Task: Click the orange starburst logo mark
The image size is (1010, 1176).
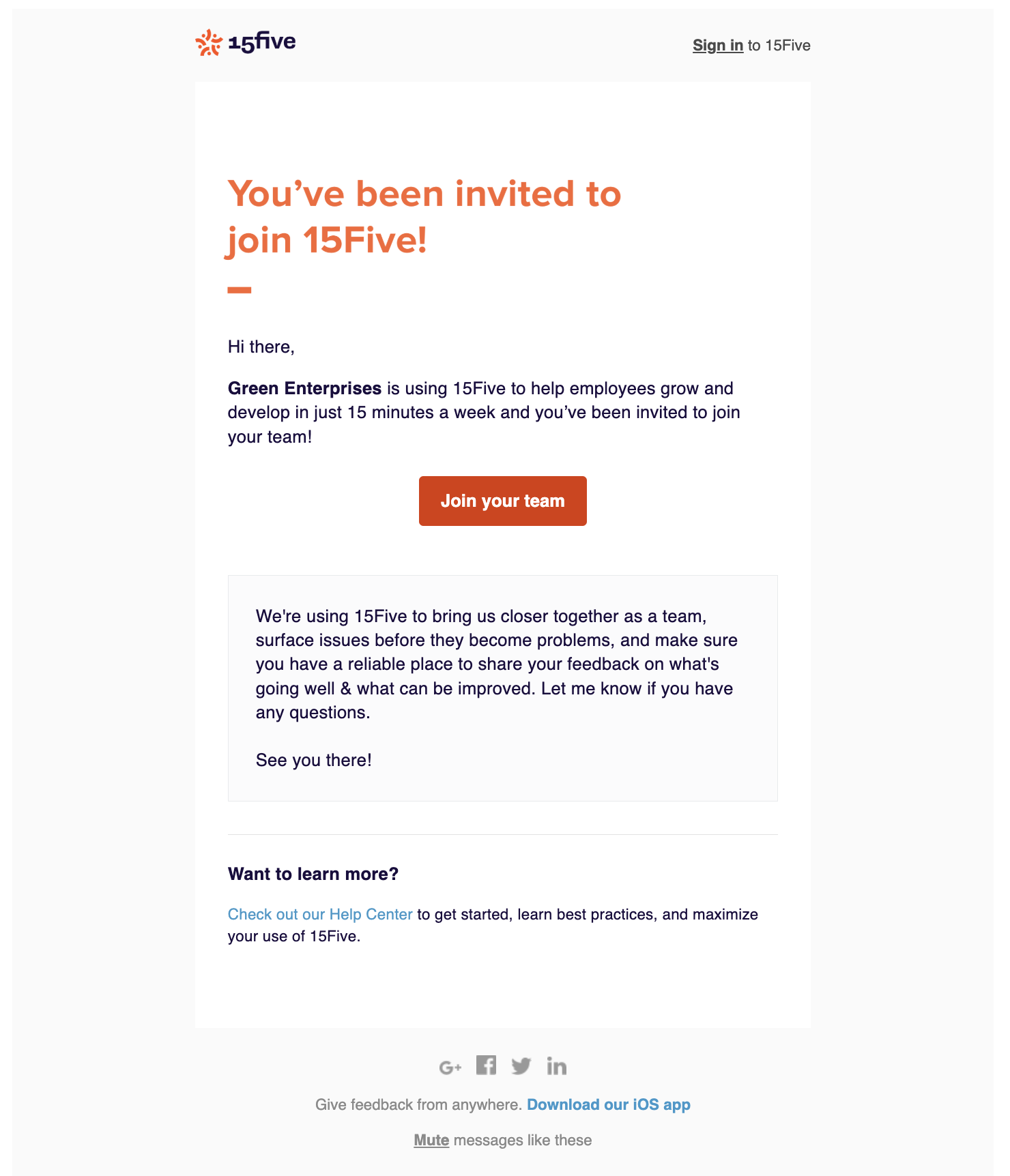Action: (x=209, y=43)
